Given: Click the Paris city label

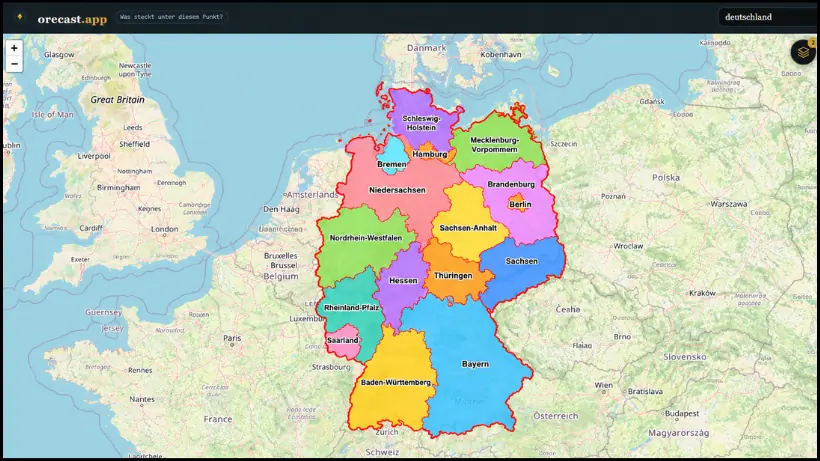Looking at the screenshot, I should [x=232, y=338].
